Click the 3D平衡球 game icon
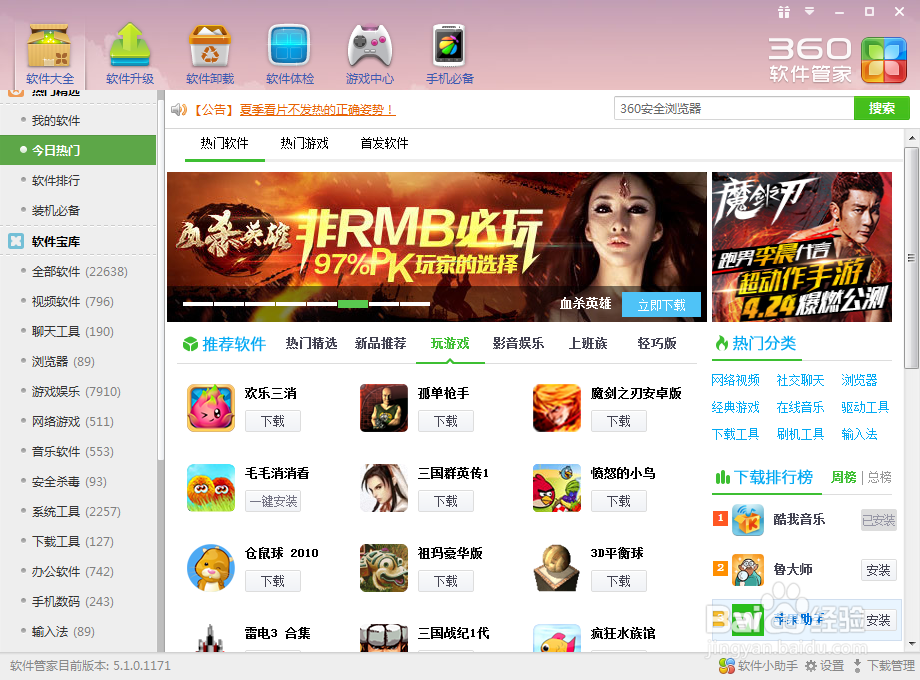This screenshot has height=680, width=920. tap(557, 567)
